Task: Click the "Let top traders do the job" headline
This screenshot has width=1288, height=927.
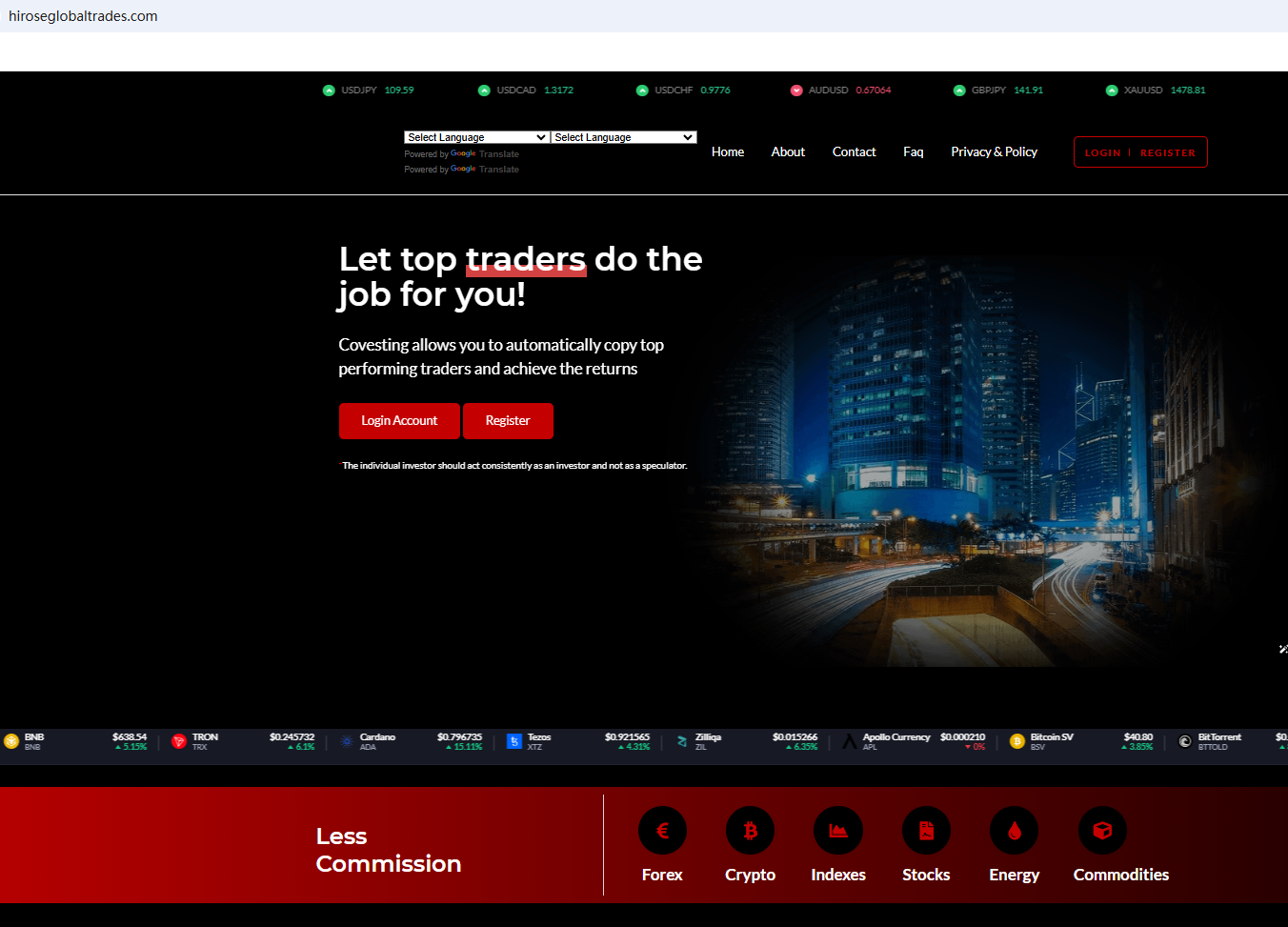Action: pos(521,276)
